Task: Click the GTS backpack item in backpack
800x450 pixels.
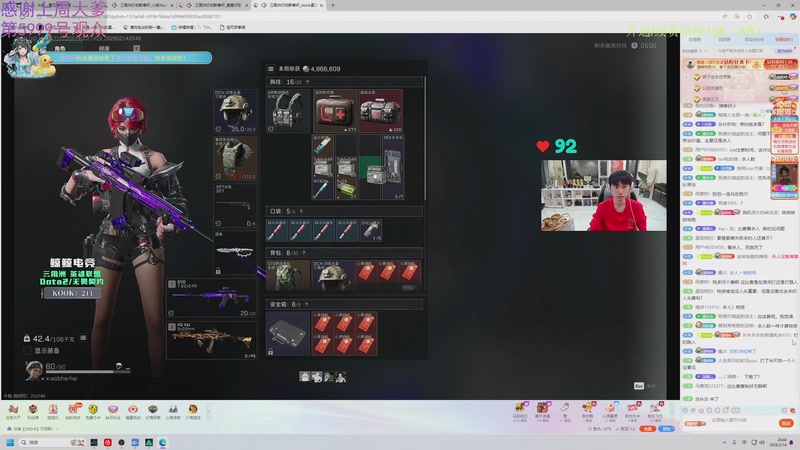Action: pos(288,276)
